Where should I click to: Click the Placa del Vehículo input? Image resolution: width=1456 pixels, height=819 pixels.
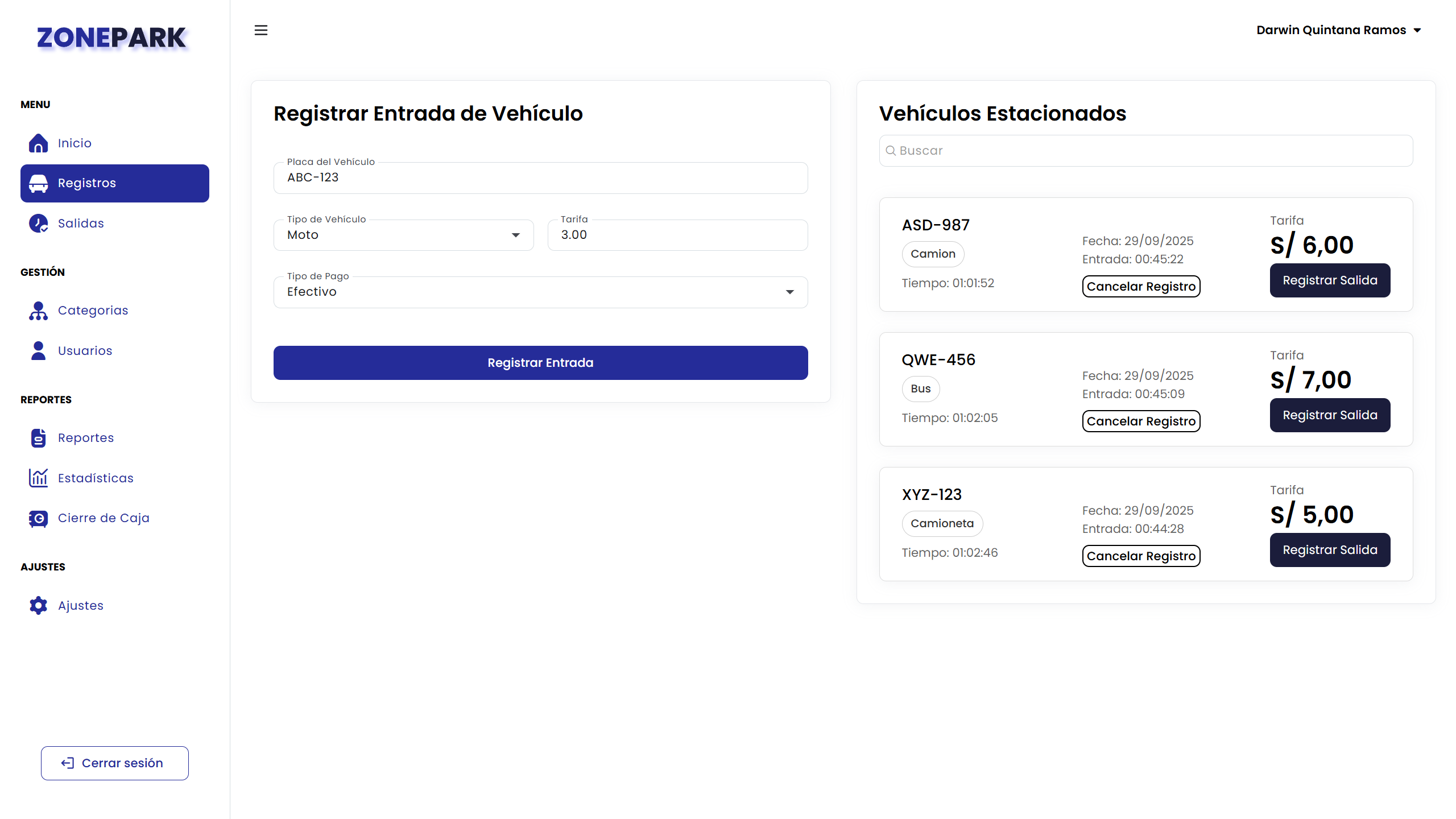[540, 178]
